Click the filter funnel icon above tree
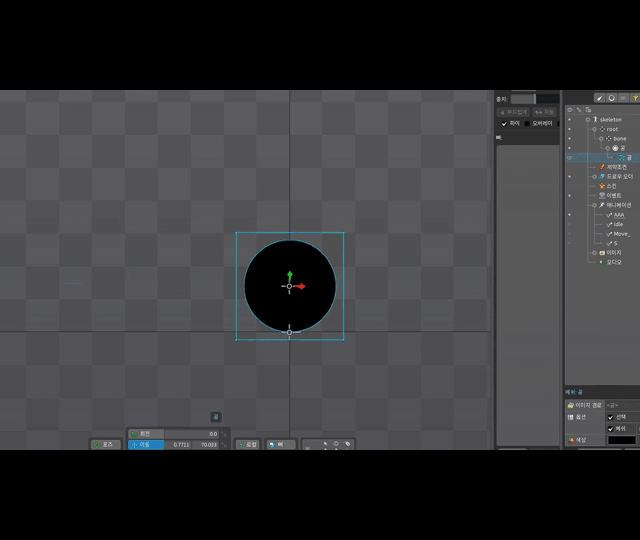Screen dimensions: 640x540 tap(635, 98)
